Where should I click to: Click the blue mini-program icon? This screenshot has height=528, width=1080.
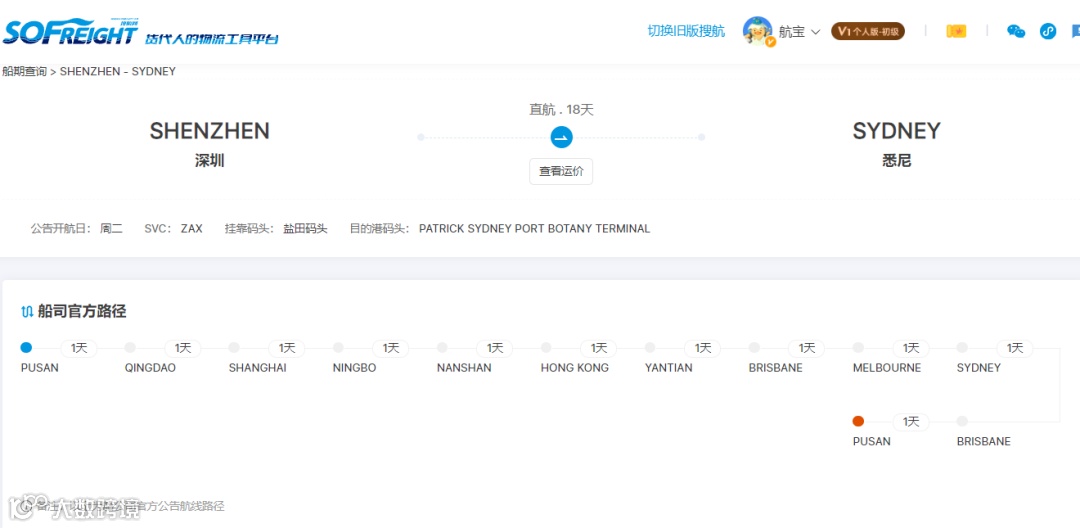(x=1048, y=31)
